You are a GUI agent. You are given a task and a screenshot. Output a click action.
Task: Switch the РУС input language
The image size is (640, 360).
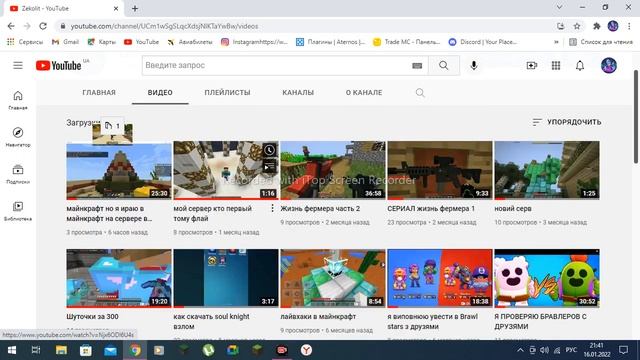pyautogui.click(x=571, y=350)
